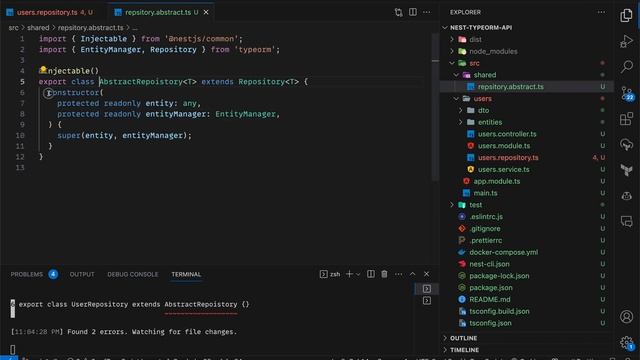Open the Explorer view in activity bar
The width and height of the screenshot is (640, 360).
point(626,15)
